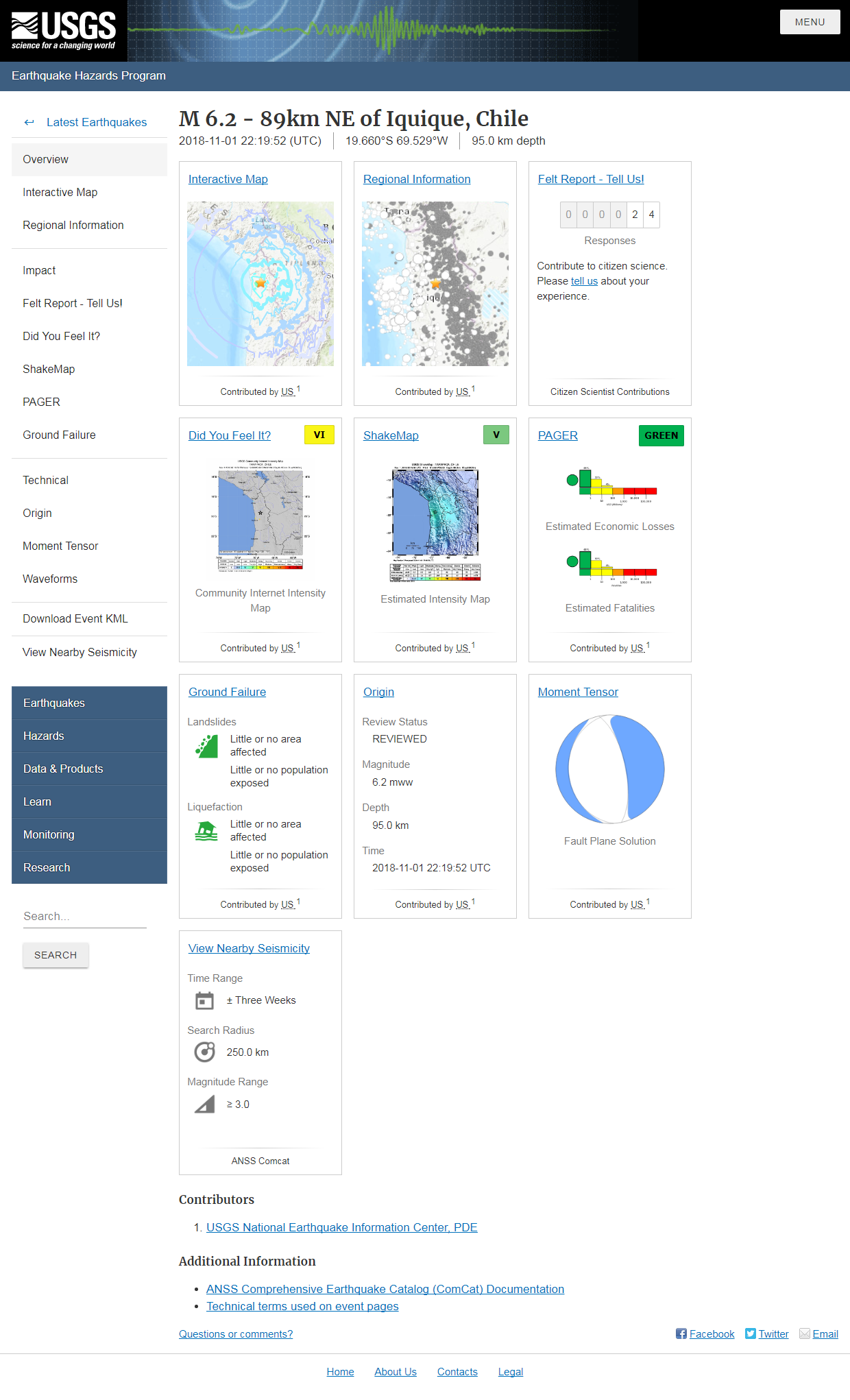Click the 'tell us' link in Felt Report
Viewport: 850px width, 1400px height.
[x=584, y=281]
